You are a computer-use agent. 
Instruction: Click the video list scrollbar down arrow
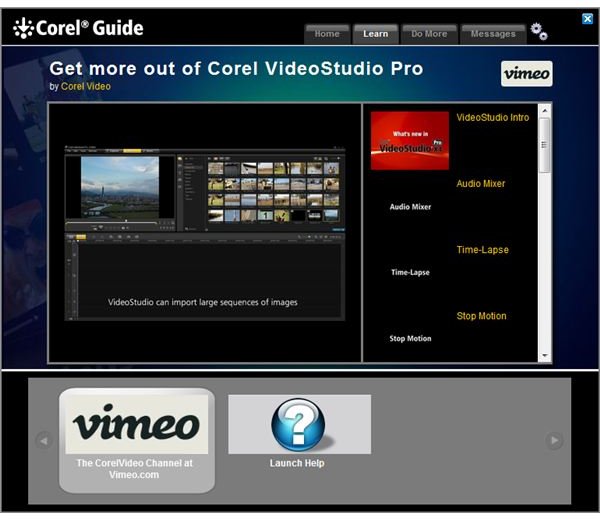[x=545, y=356]
